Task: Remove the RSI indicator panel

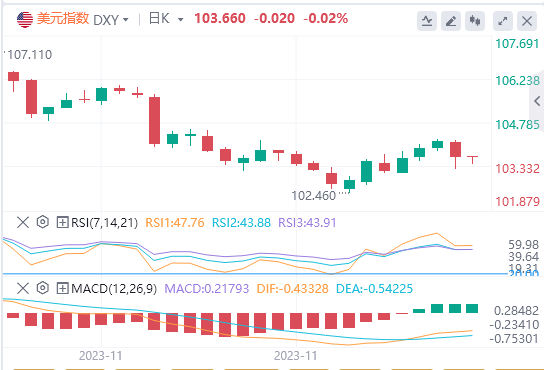Action: [x=23, y=222]
